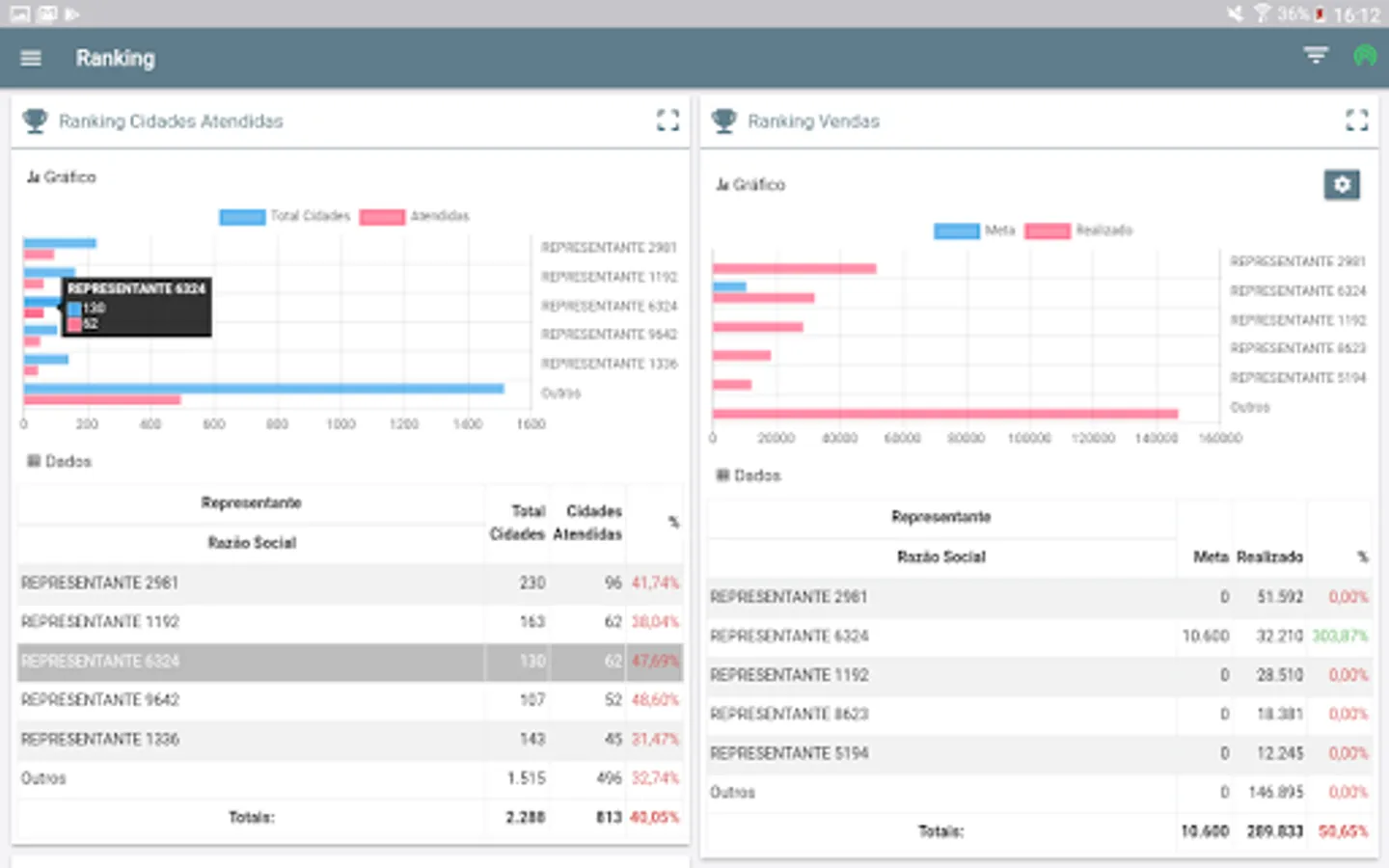Click chart icon beside Gráfico in Ranking Vendas
This screenshot has width=1389, height=868.
pyautogui.click(x=722, y=184)
